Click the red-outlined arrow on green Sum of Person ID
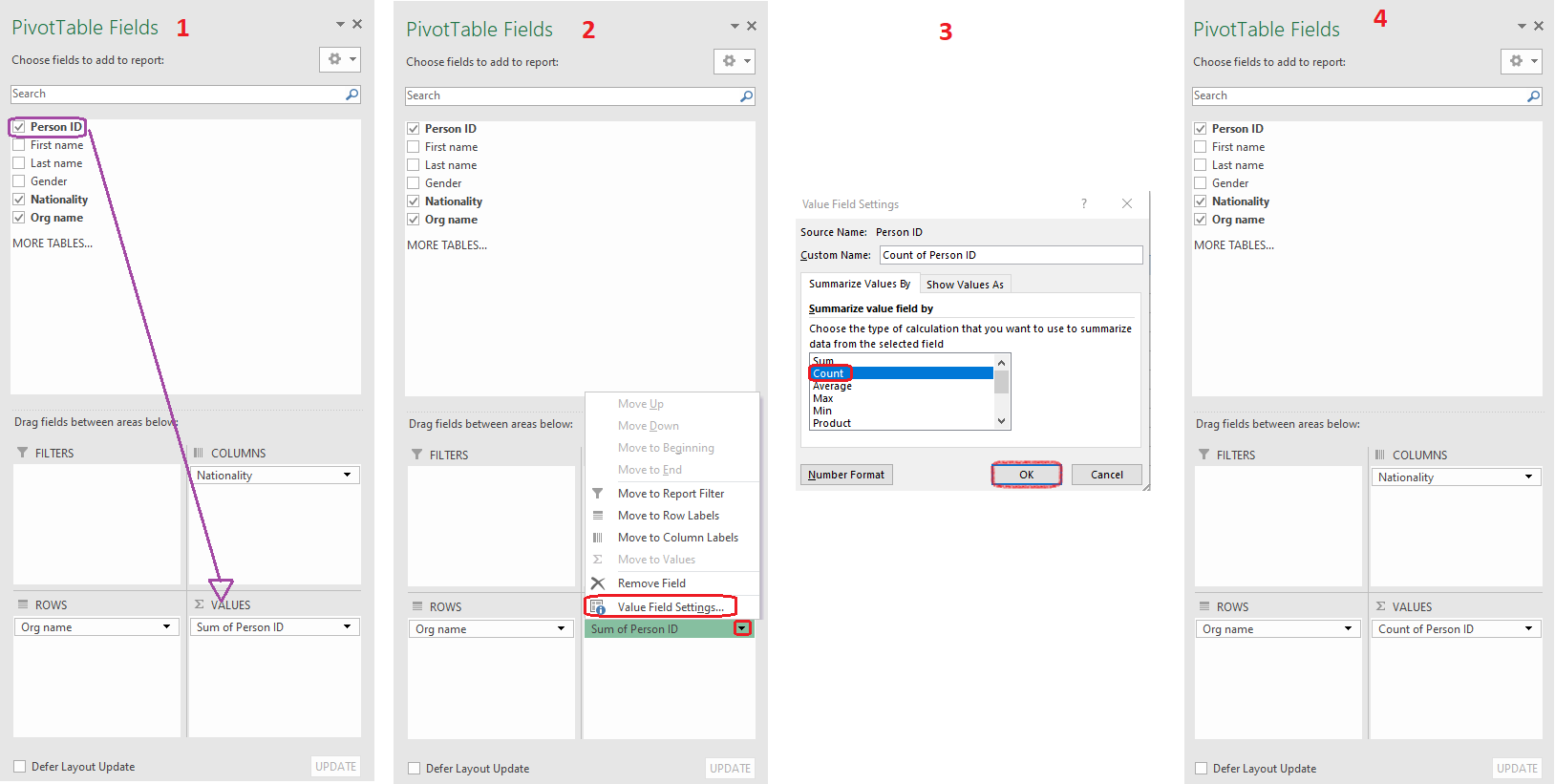Screen dimensions: 1555x784 tap(742, 628)
